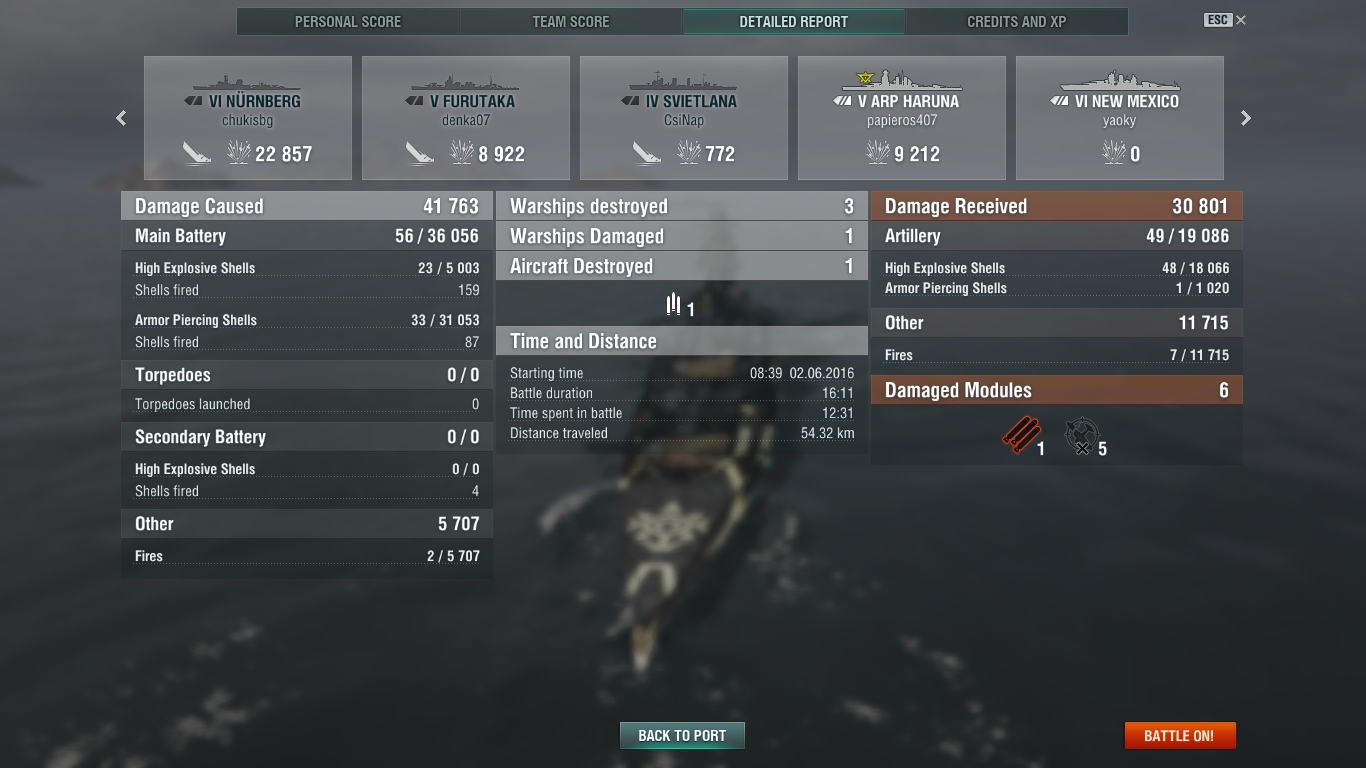Start a new match with Battle On!
Viewport: 1366px width, 768px height.
1180,735
